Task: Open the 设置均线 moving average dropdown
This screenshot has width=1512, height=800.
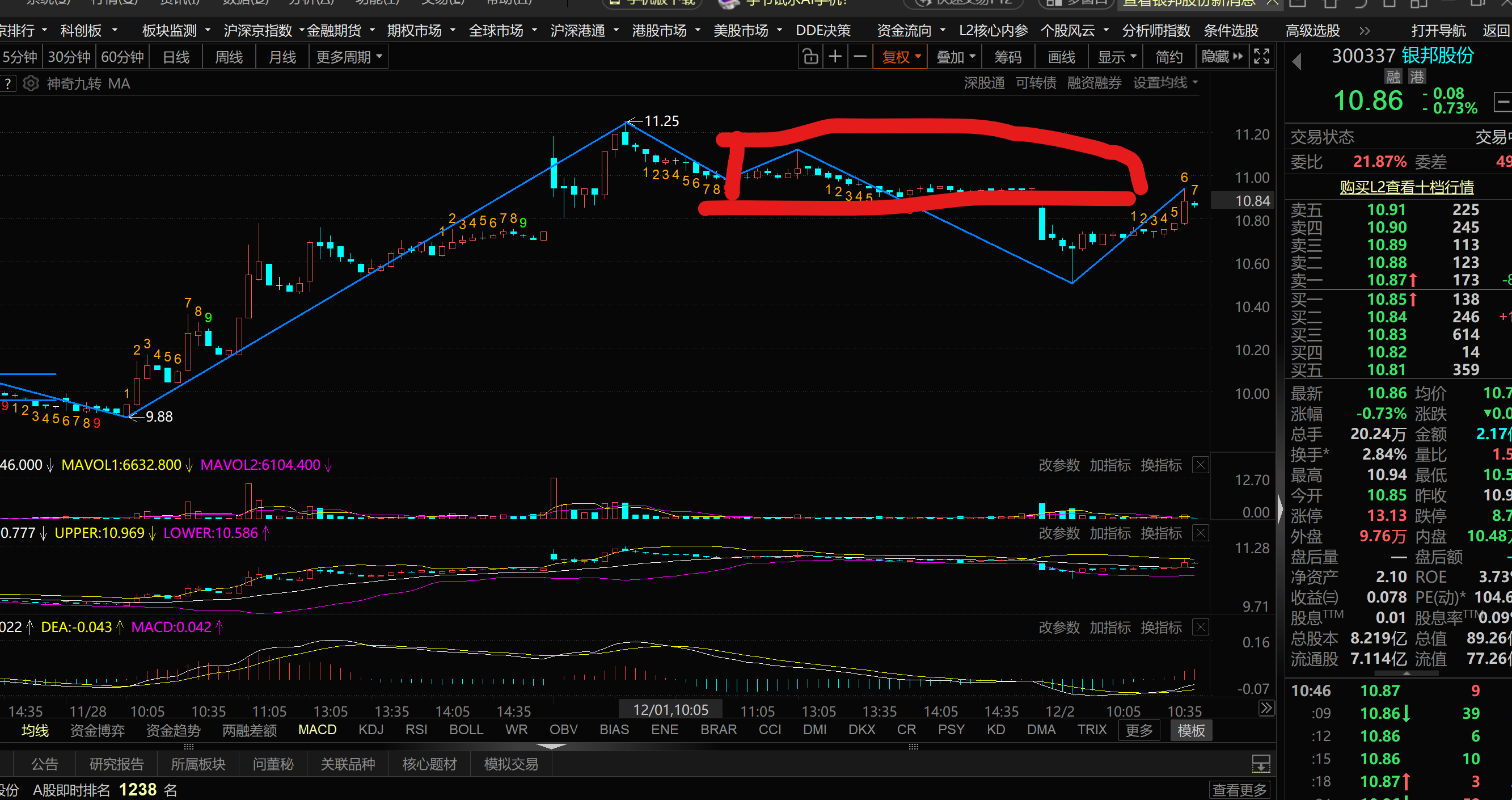Action: click(1164, 83)
